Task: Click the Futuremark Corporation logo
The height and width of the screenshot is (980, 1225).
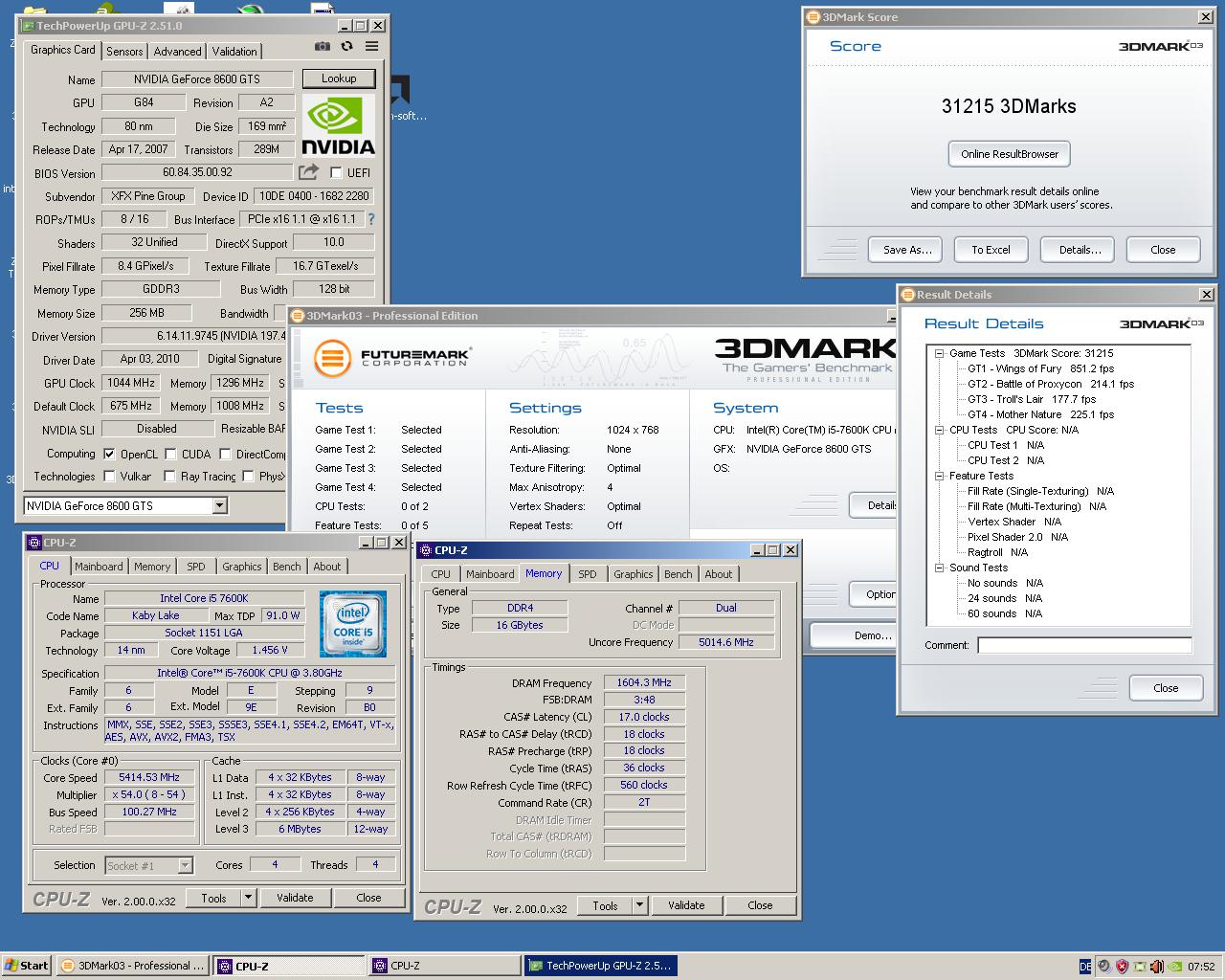Action: click(x=391, y=359)
